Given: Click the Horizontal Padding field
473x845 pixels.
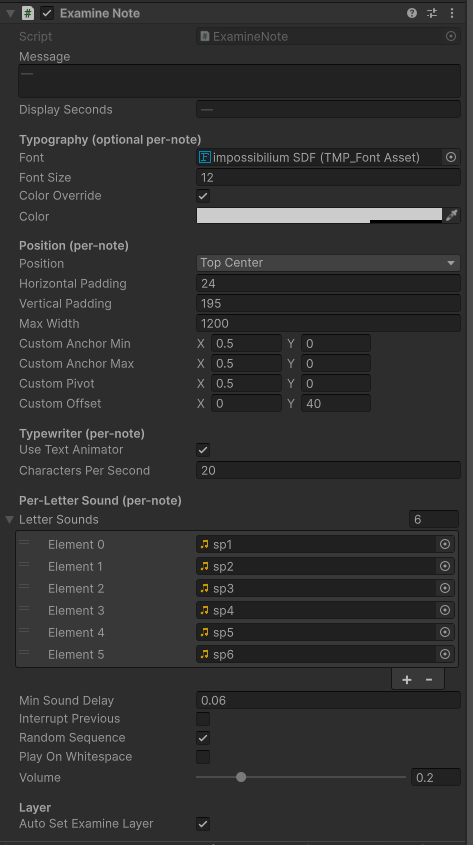Looking at the screenshot, I should [328, 283].
